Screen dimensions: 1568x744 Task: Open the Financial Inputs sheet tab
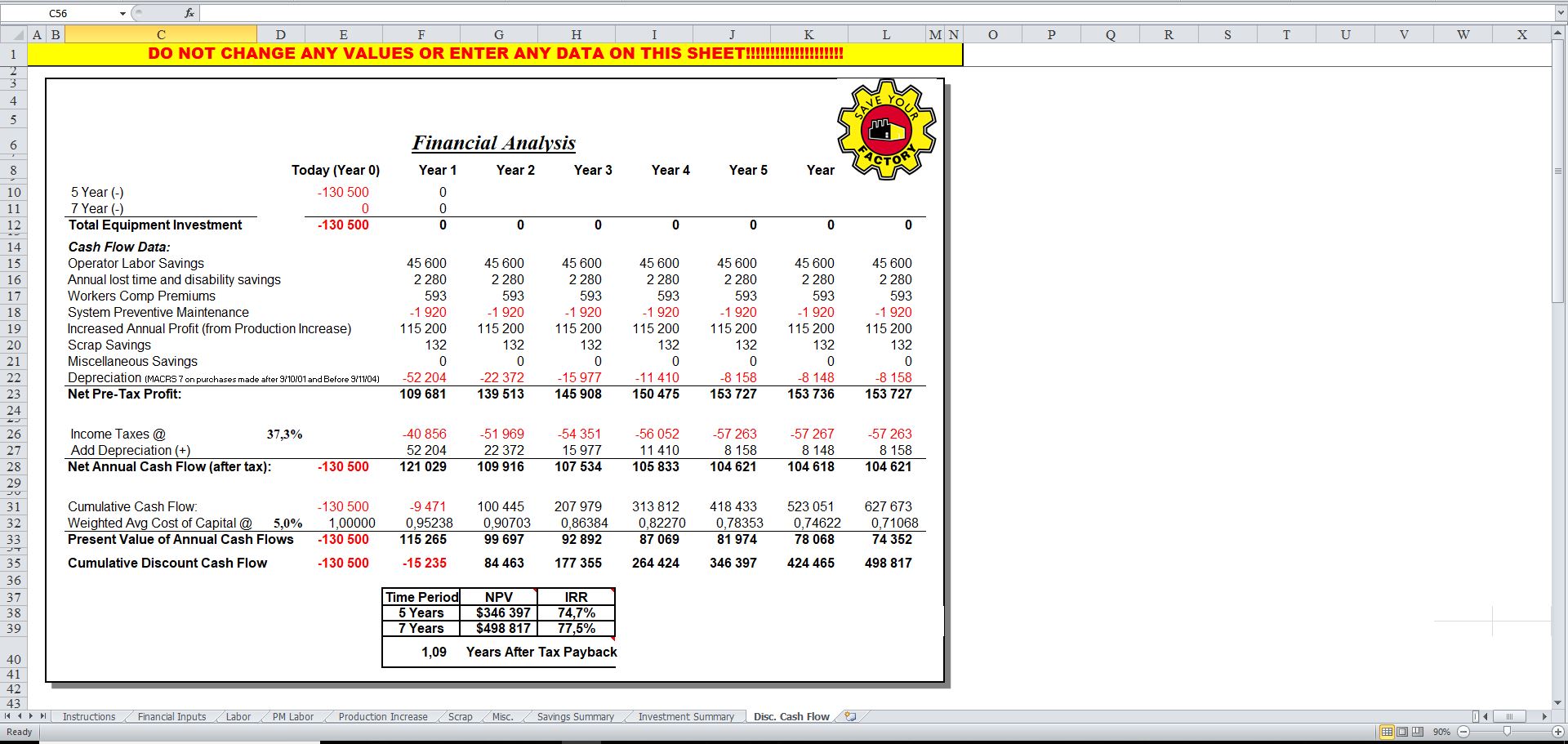(x=171, y=716)
